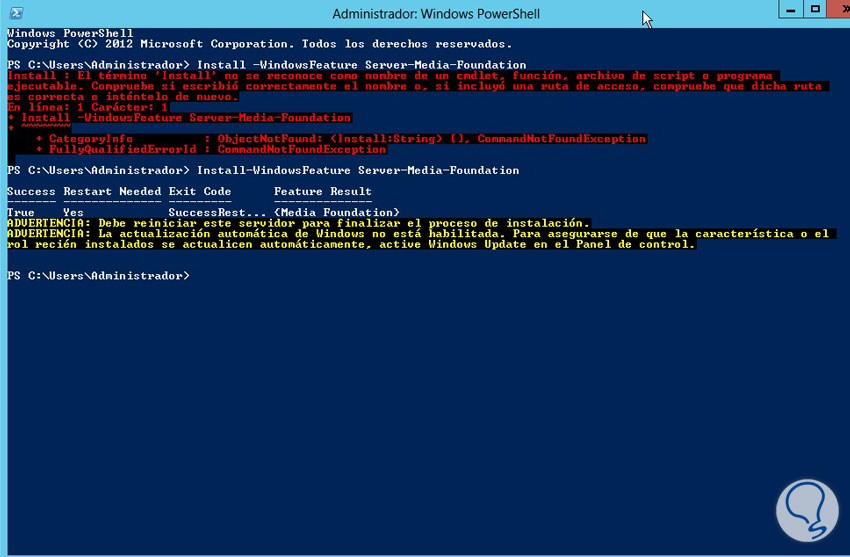Minimize the Windows PowerShell window

[x=785, y=10]
